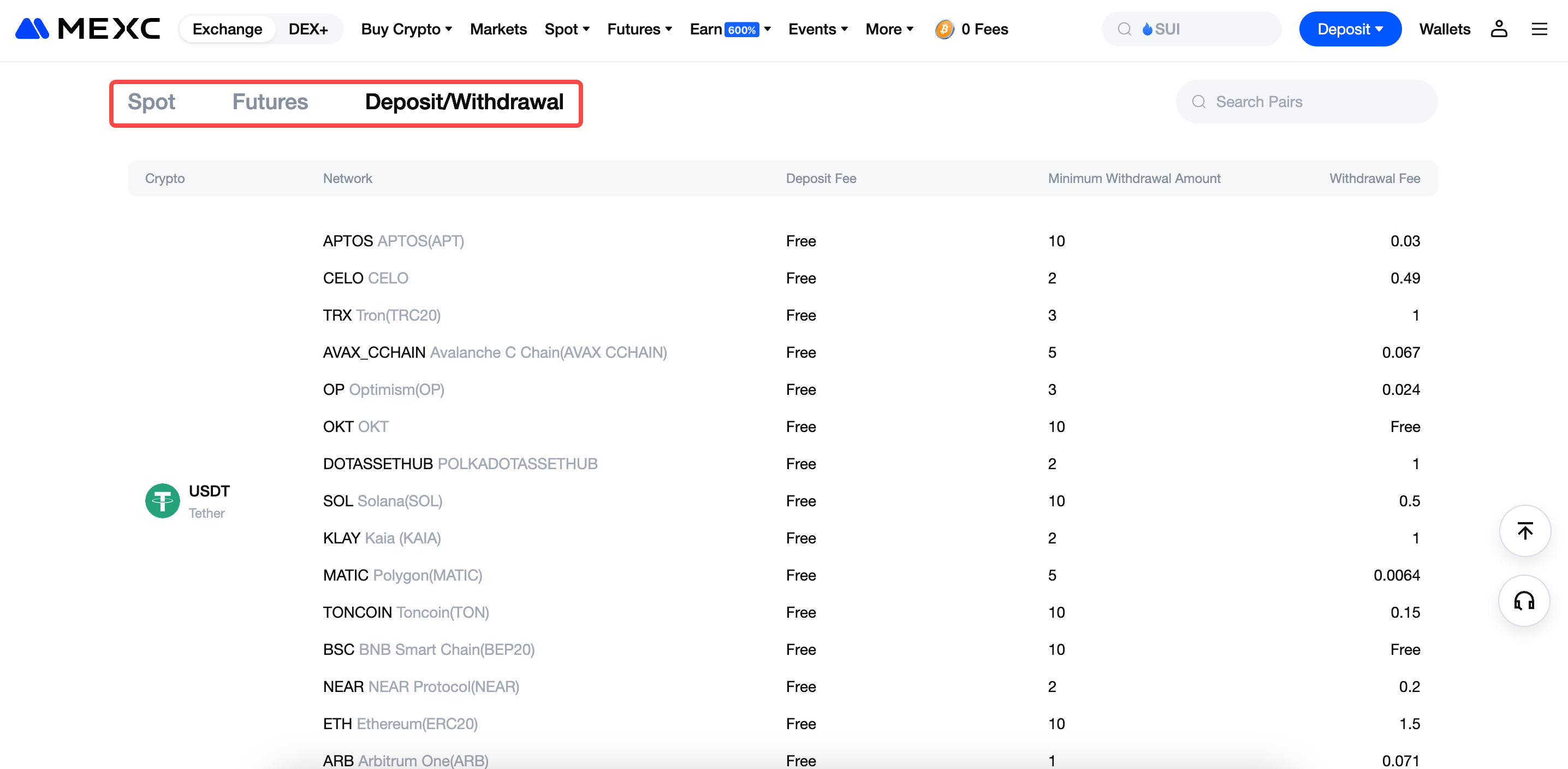Open the user profile icon
Screen dimensions: 1568x769
[x=1498, y=28]
